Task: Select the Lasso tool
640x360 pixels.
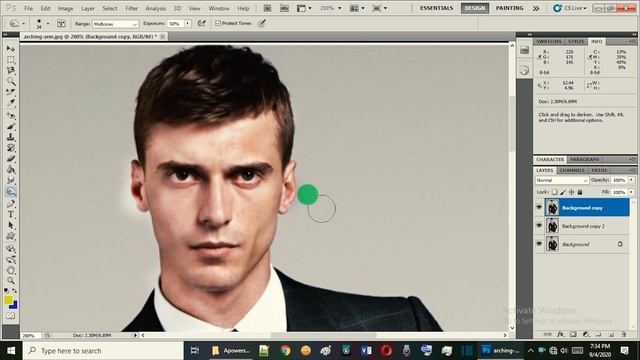Action: pyautogui.click(x=11, y=71)
